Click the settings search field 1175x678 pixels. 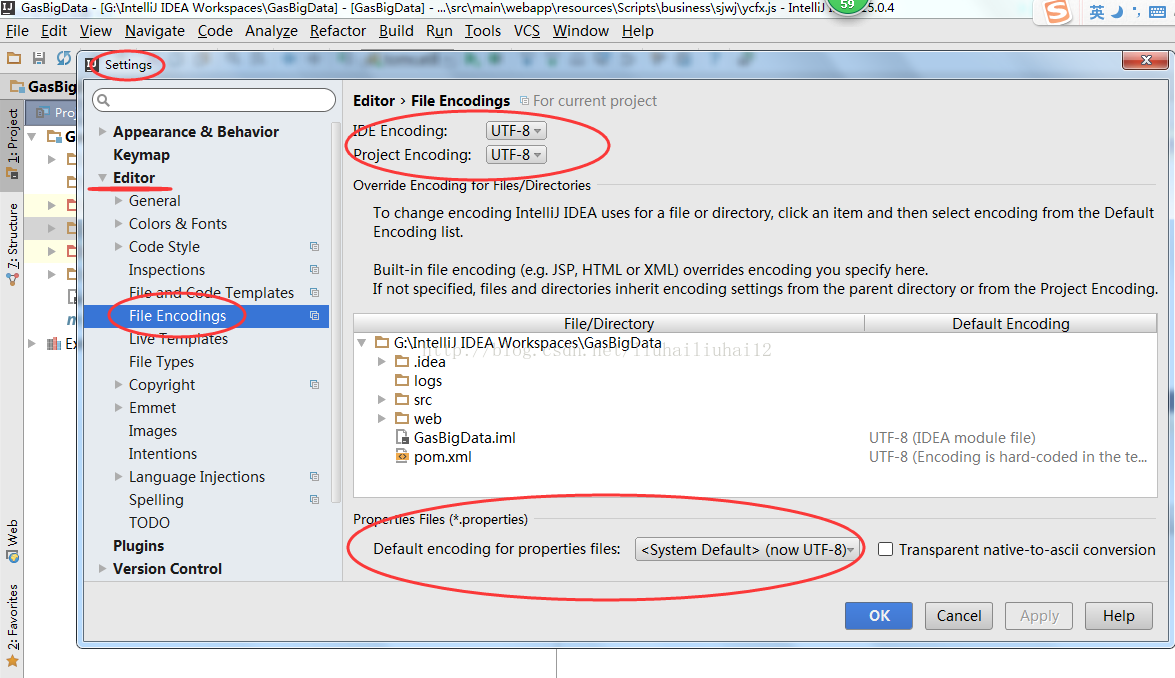(x=215, y=100)
